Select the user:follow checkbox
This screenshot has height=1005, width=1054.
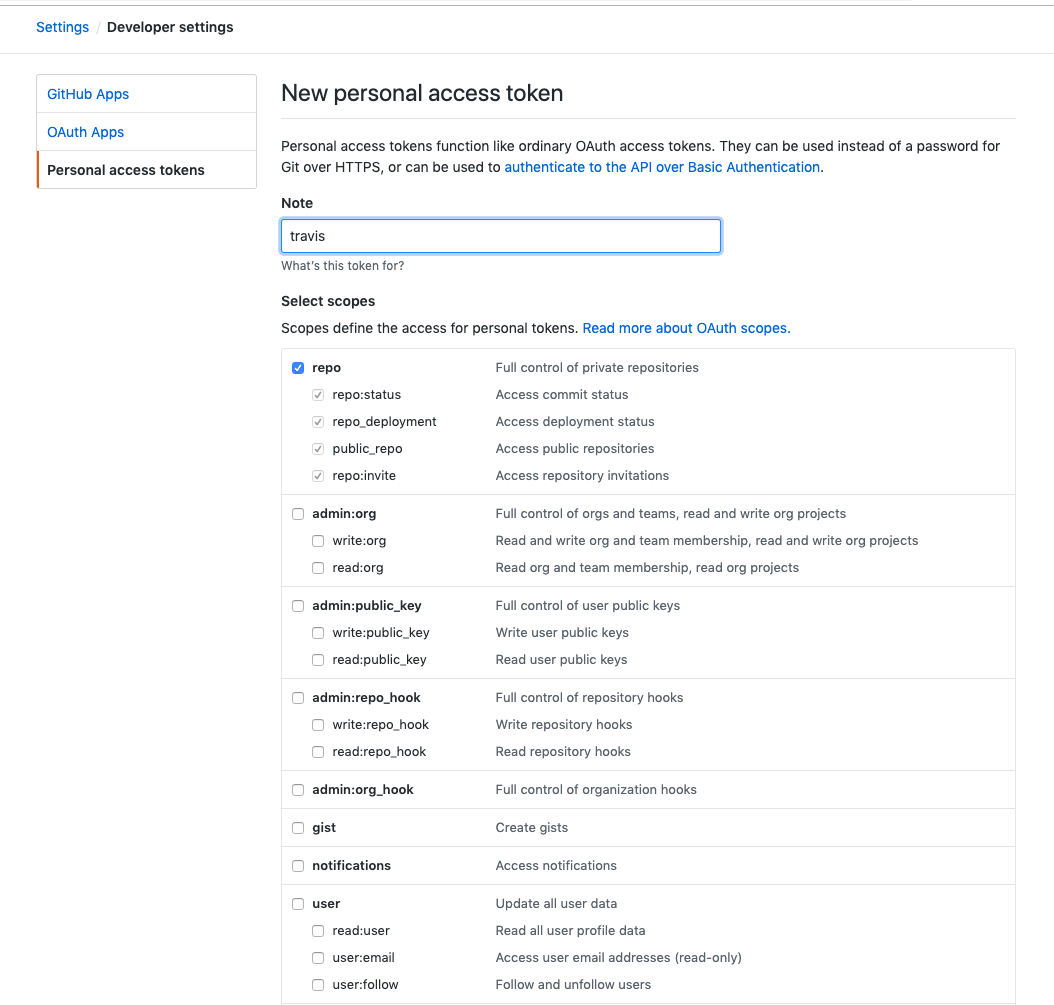click(x=318, y=985)
